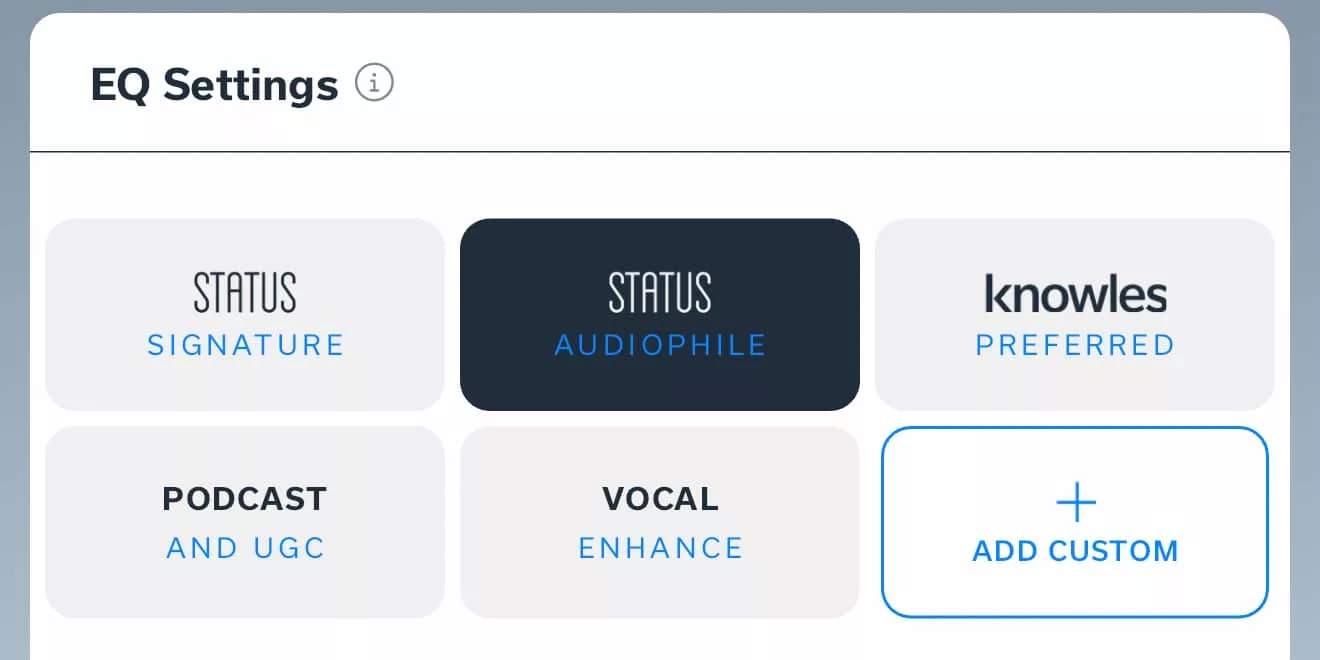Enable the Vocal Enhance preset tile
This screenshot has width=1320, height=660.
660,522
